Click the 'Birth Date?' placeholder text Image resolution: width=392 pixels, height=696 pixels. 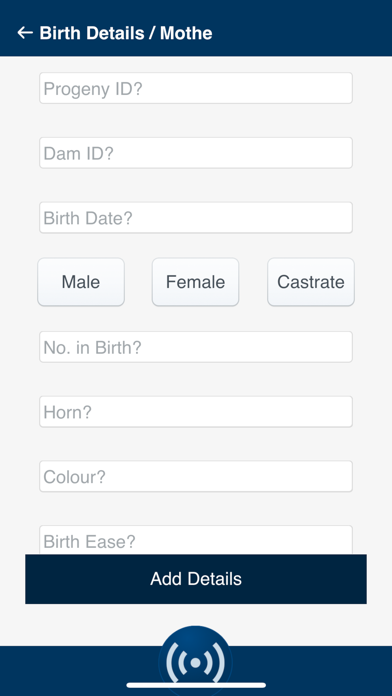(x=88, y=218)
